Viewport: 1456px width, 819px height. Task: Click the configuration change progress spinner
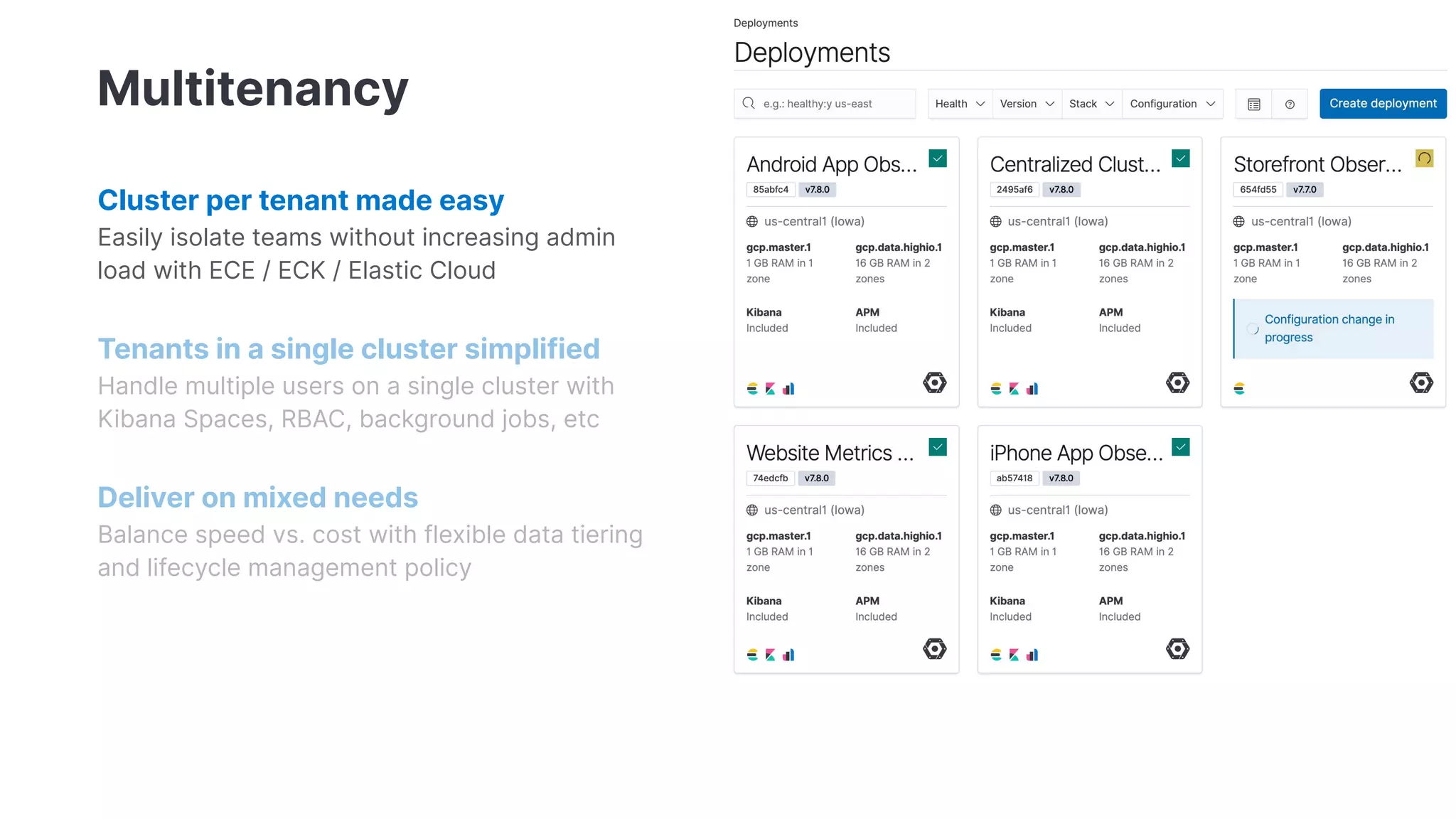(x=1253, y=328)
